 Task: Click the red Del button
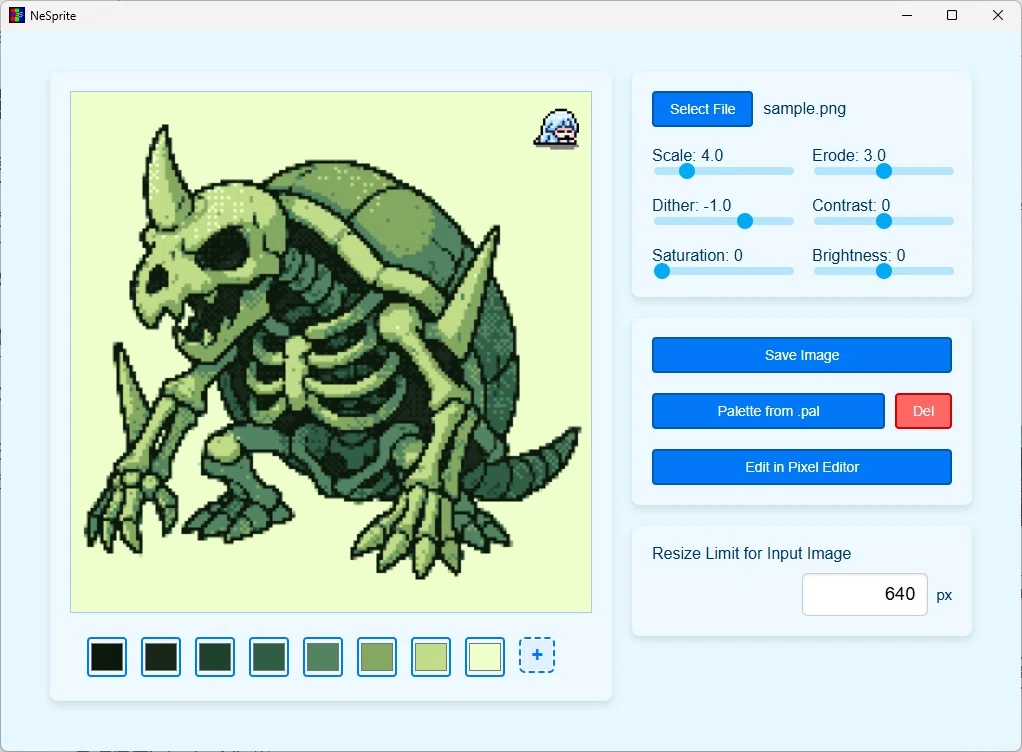click(923, 411)
